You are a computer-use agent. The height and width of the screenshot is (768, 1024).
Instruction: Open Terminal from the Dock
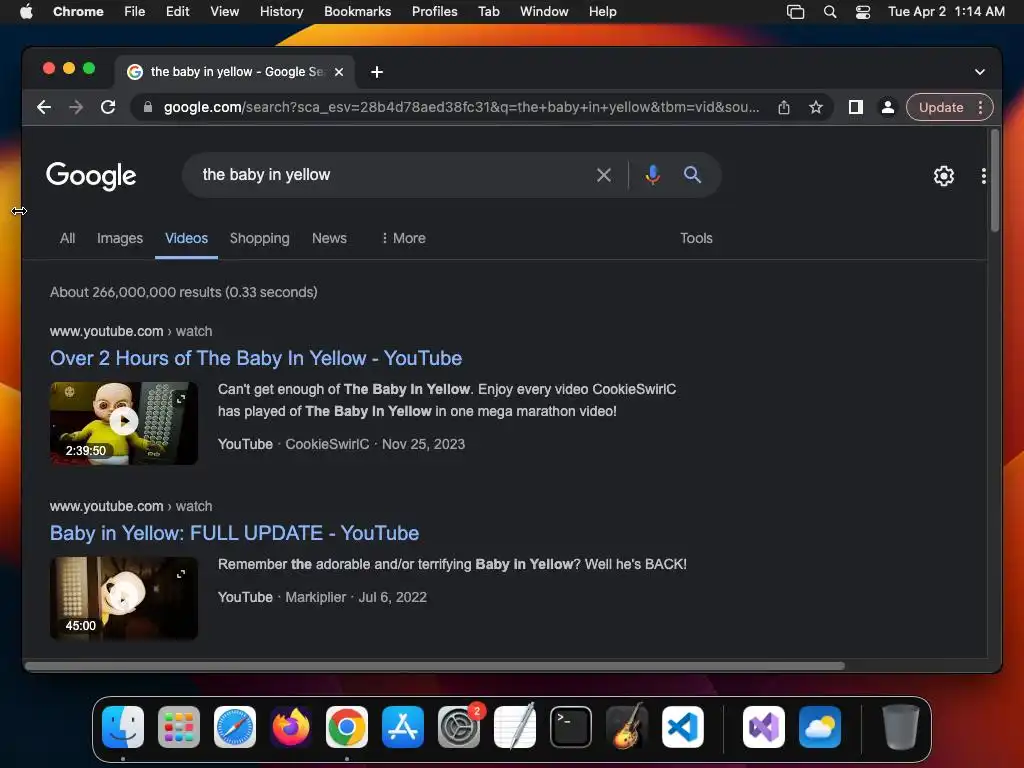pyautogui.click(x=571, y=727)
